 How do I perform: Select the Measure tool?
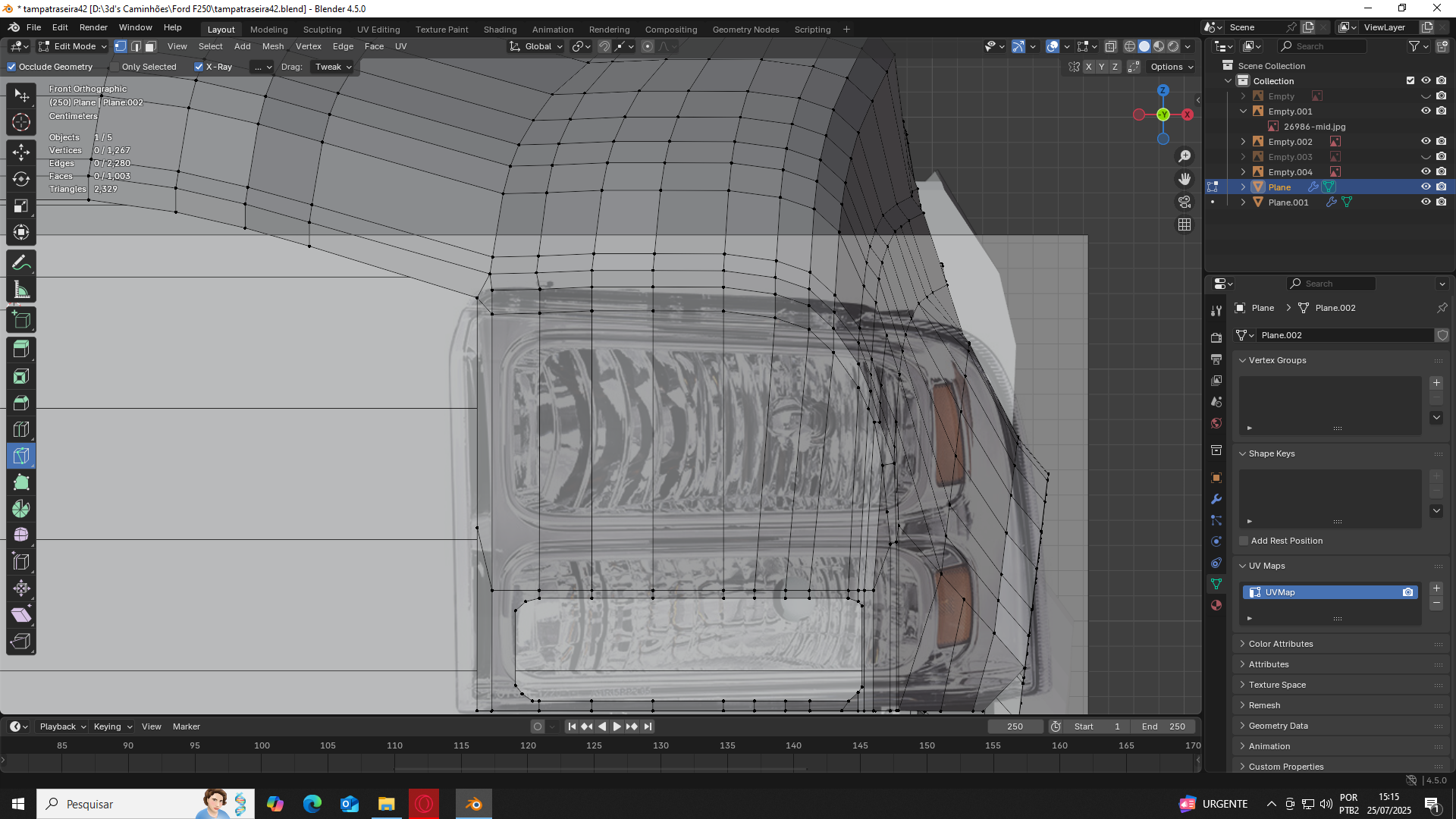(21, 290)
